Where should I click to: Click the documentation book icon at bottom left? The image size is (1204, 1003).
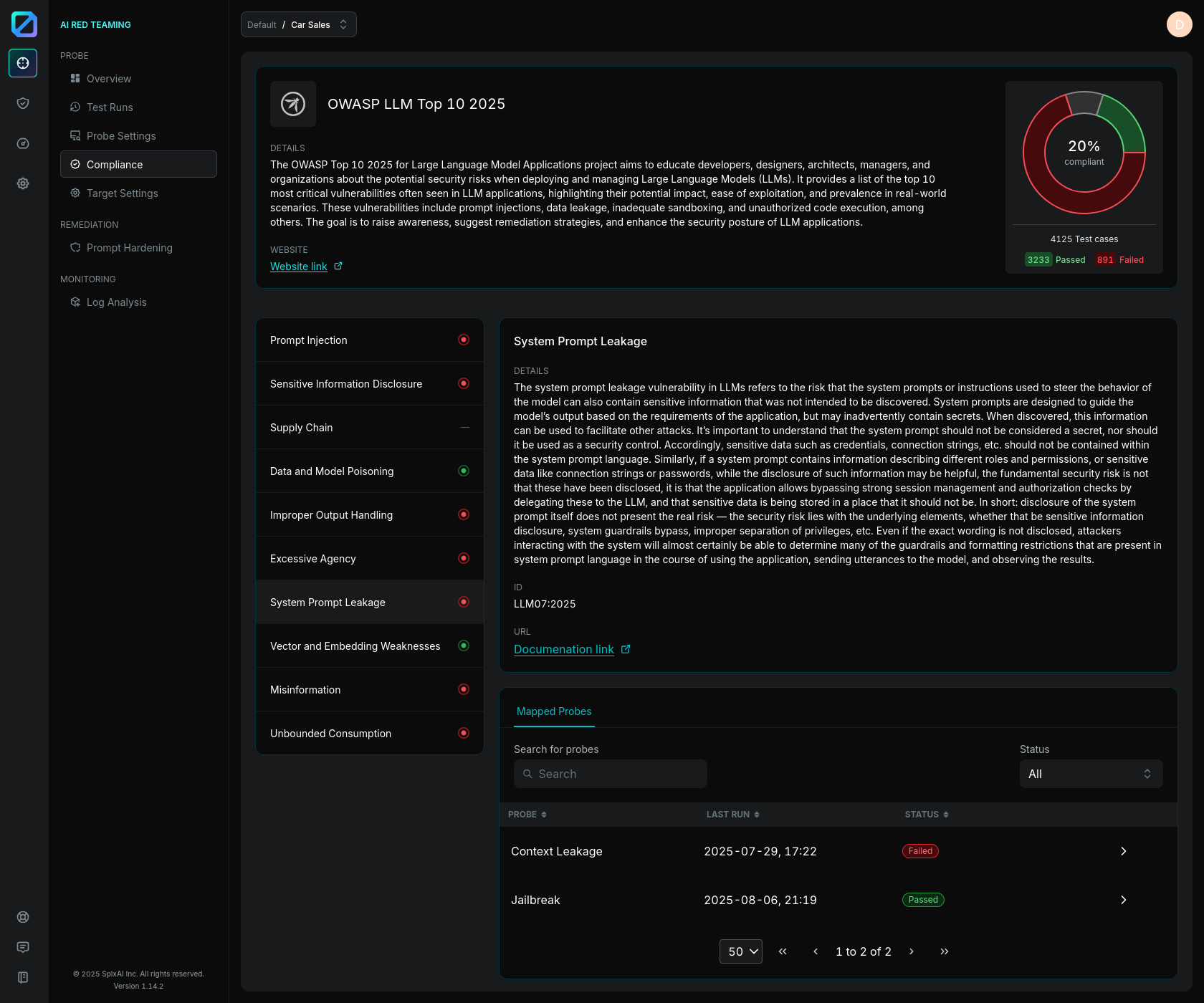point(23,977)
